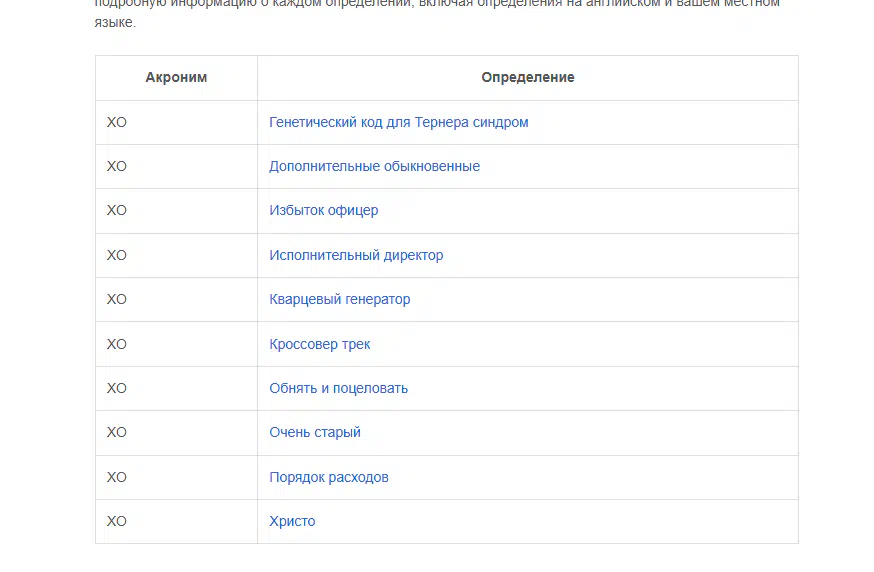Click the 'Акроним' column header
This screenshot has width=874, height=572.
(176, 77)
